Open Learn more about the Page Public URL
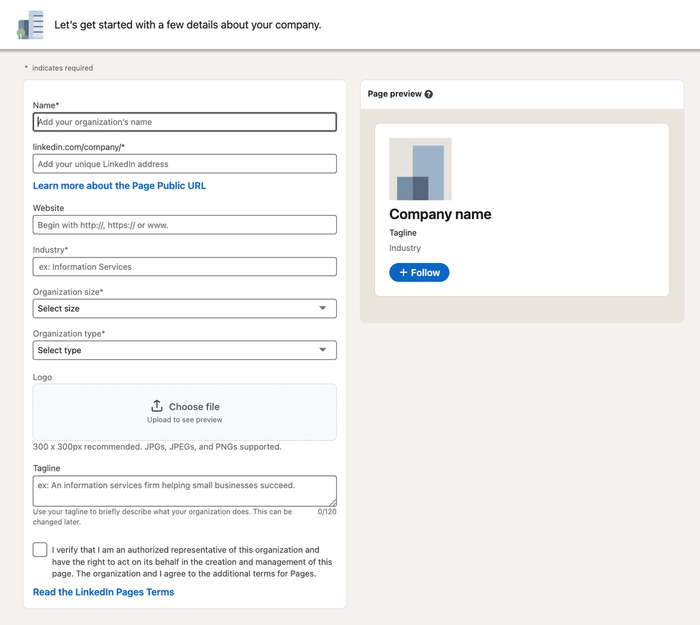Viewport: 700px width, 625px height. [119, 186]
